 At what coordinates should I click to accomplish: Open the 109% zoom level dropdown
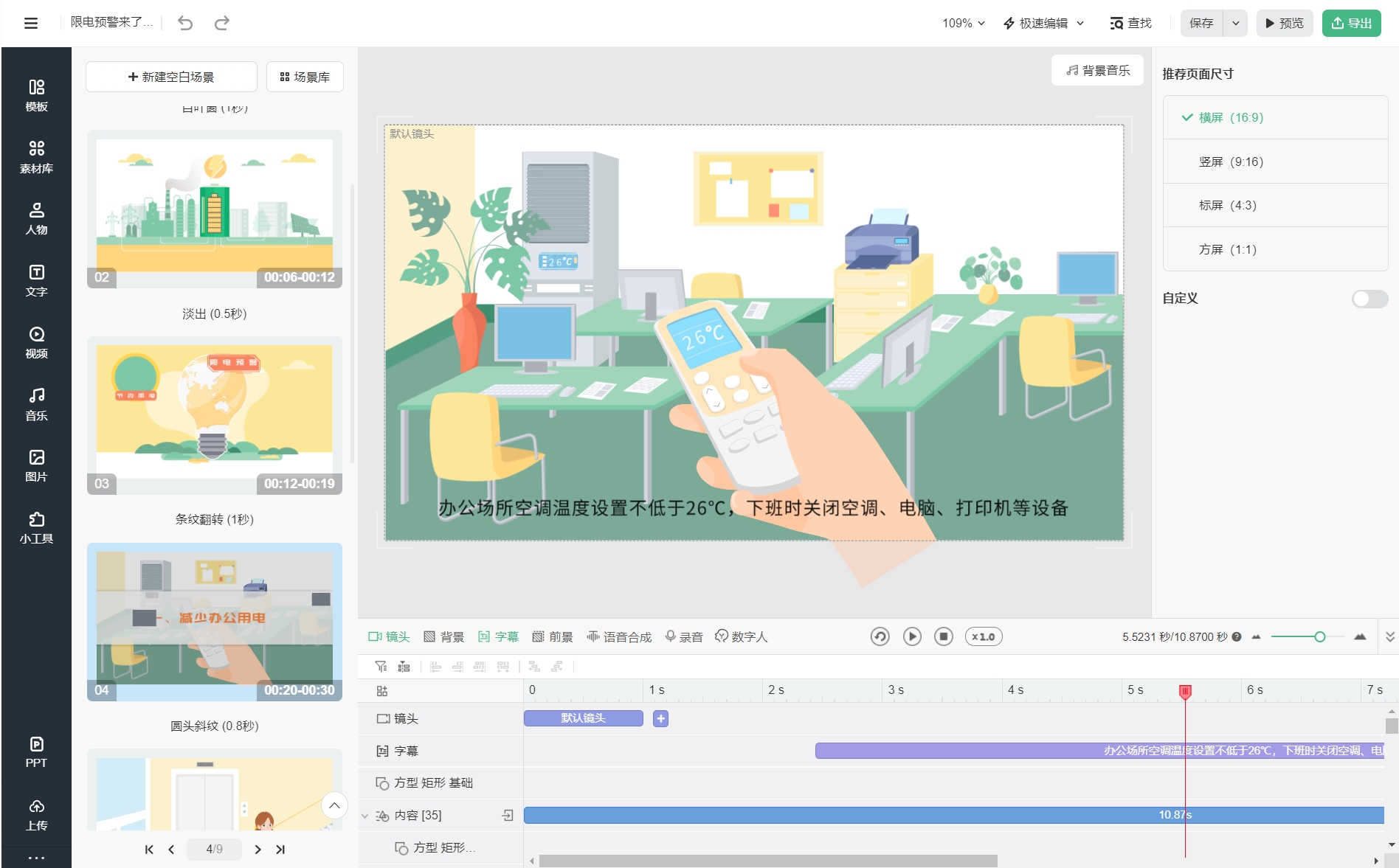tap(964, 23)
